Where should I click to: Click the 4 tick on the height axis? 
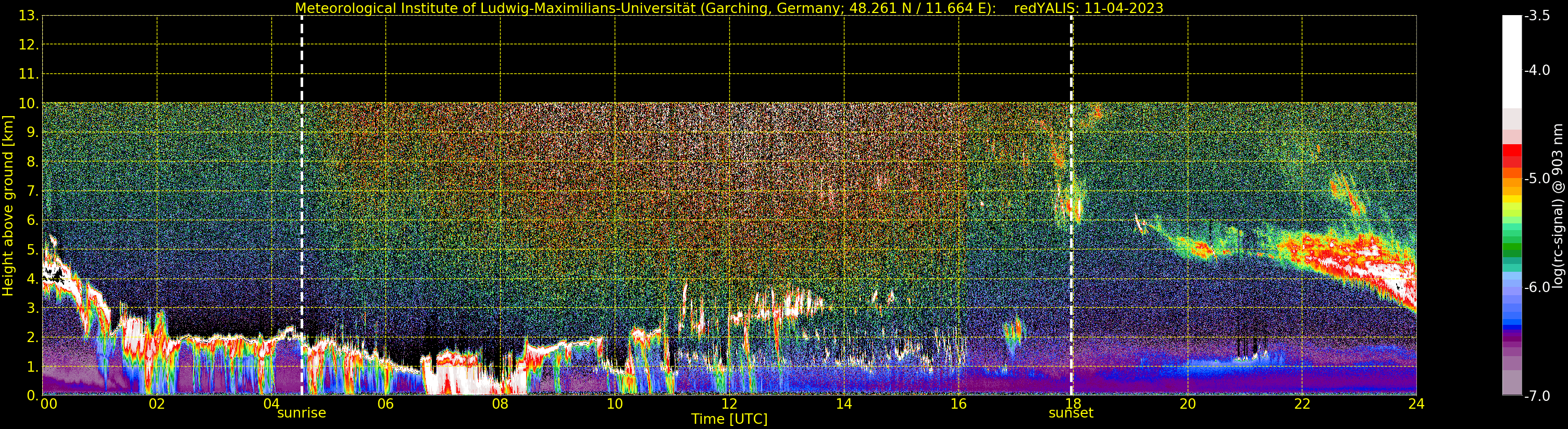32,279
